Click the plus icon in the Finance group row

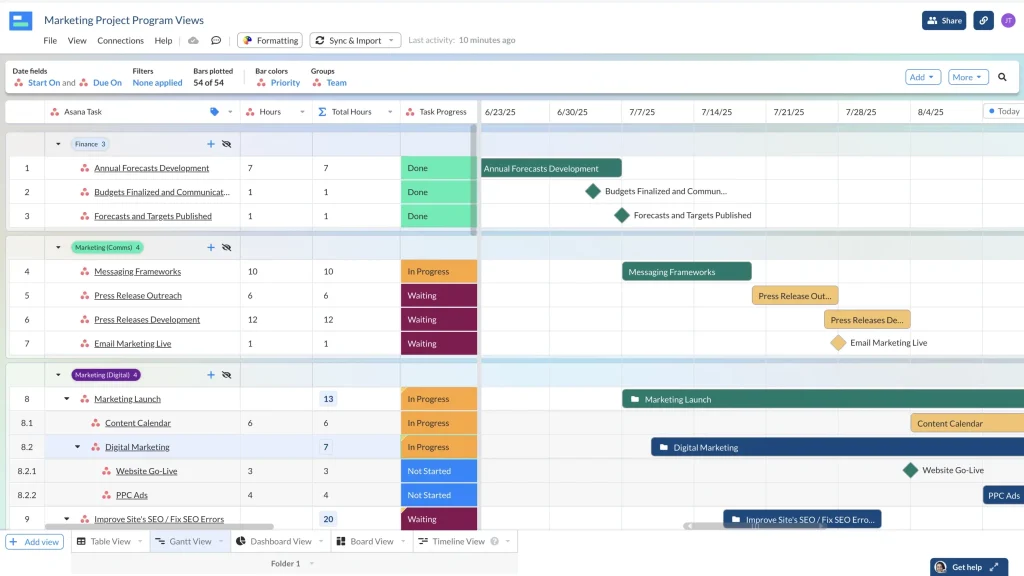coord(210,144)
